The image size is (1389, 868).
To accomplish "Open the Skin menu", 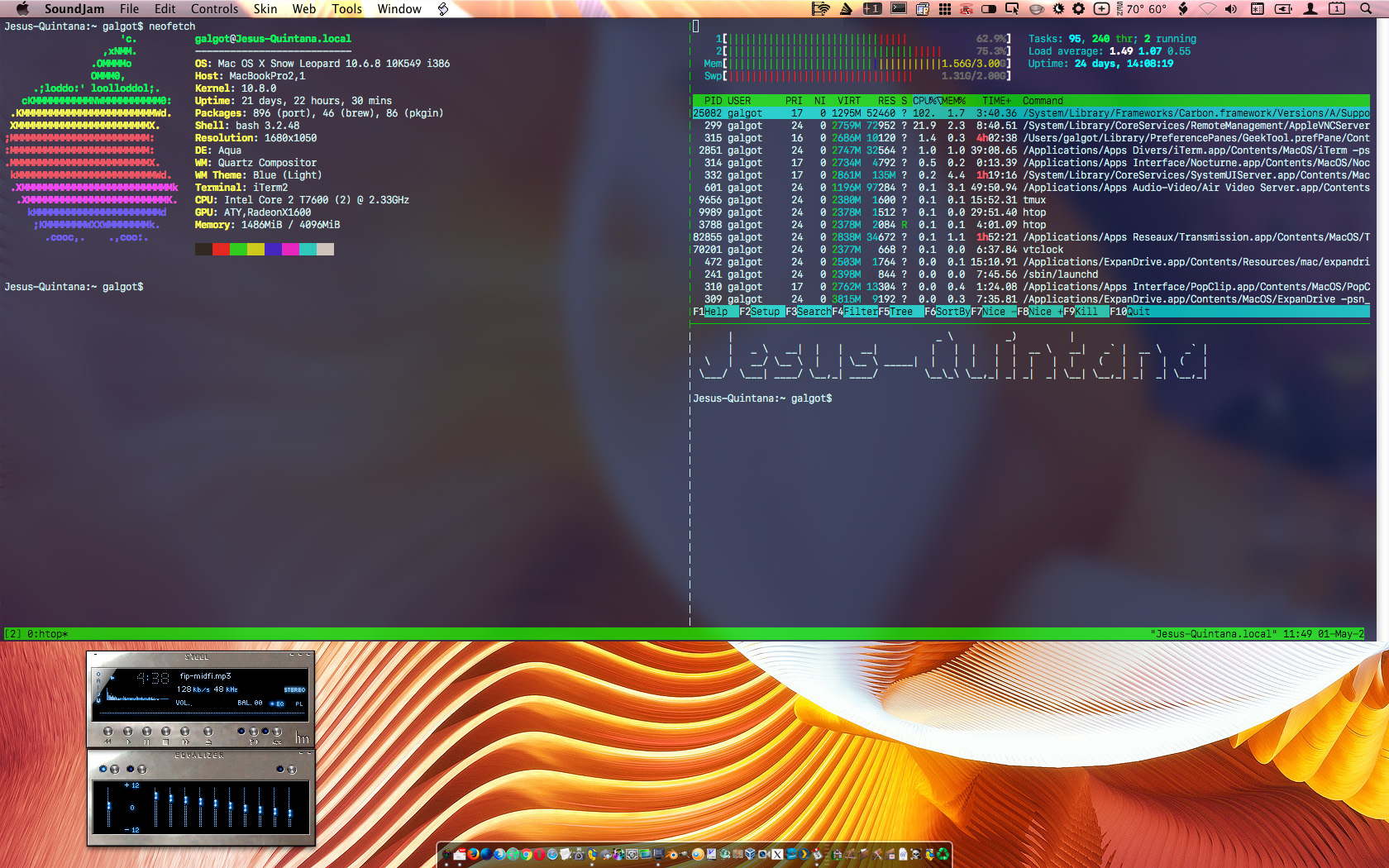I will [x=265, y=9].
